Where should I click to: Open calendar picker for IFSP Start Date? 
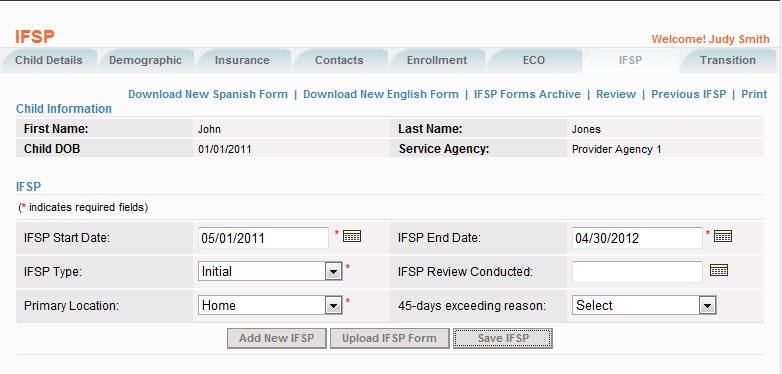(x=352, y=236)
